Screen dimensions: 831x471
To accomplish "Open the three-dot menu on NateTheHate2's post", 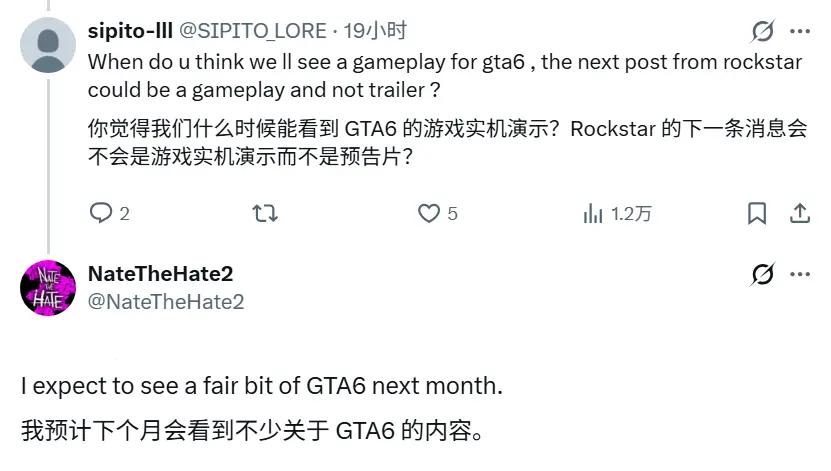I will click(800, 274).
